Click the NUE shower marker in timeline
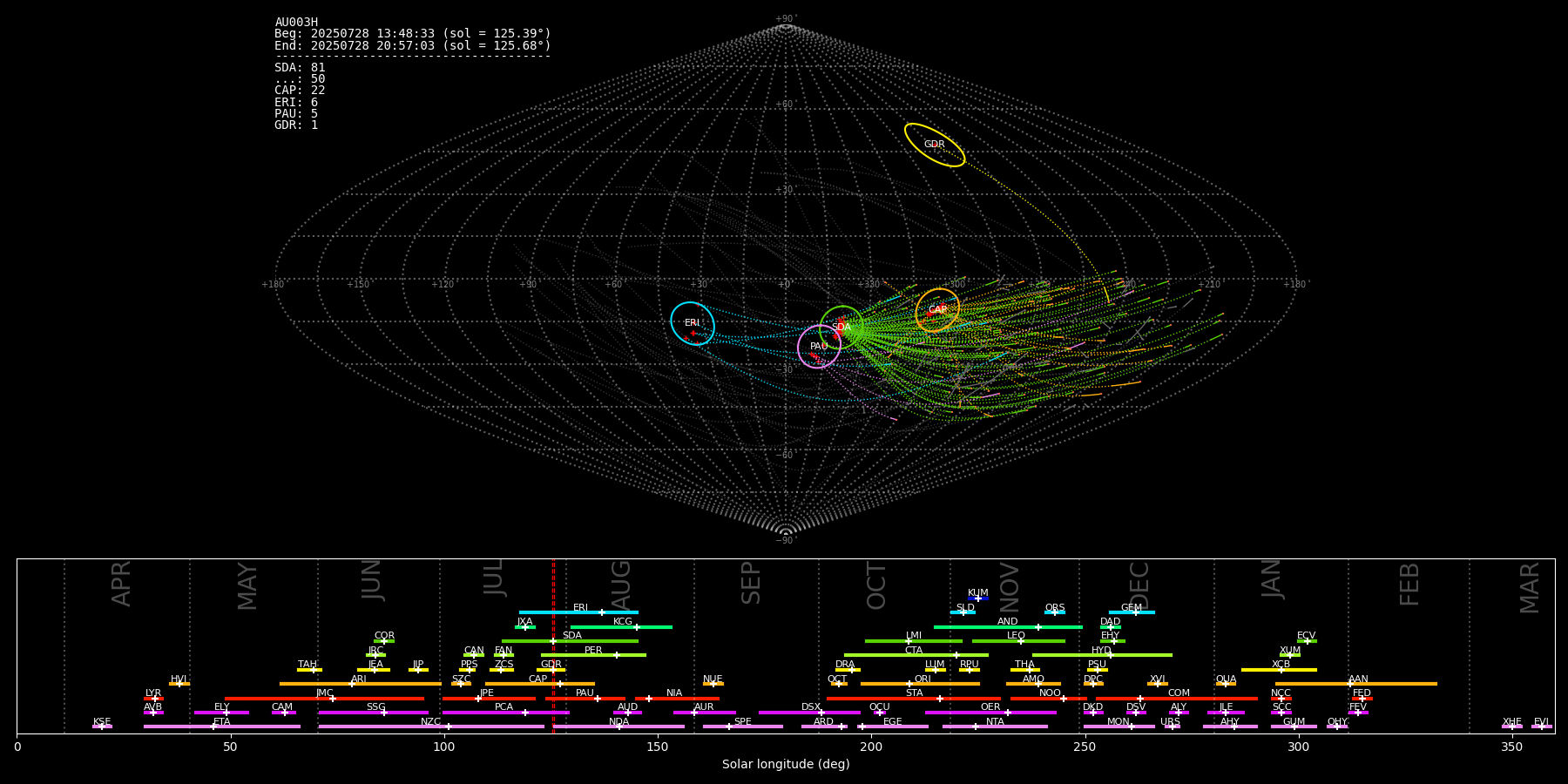The image size is (1568, 784). pyautogui.click(x=713, y=684)
